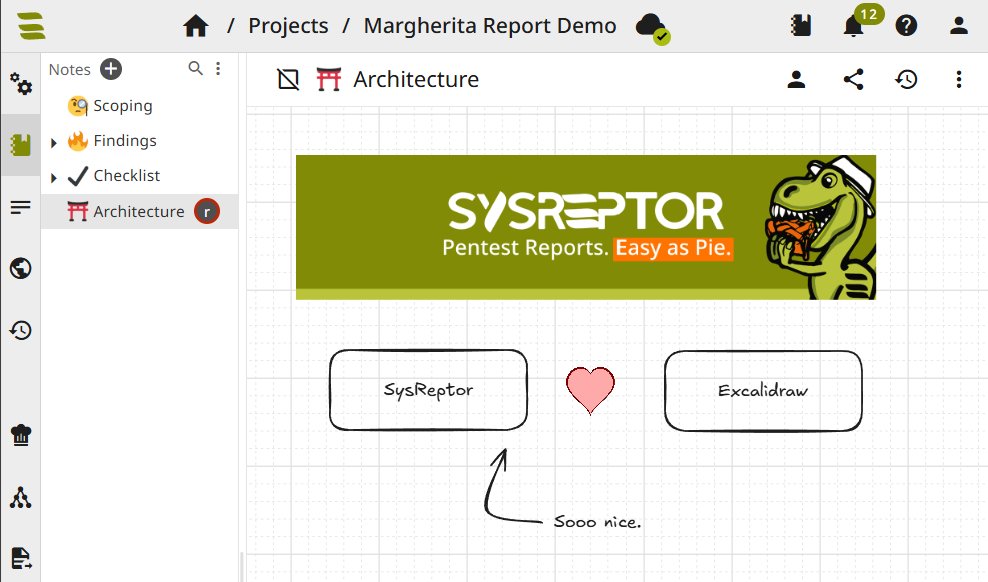
Task: Select the Notes notebook icon in sidebar
Action: [x=21, y=145]
